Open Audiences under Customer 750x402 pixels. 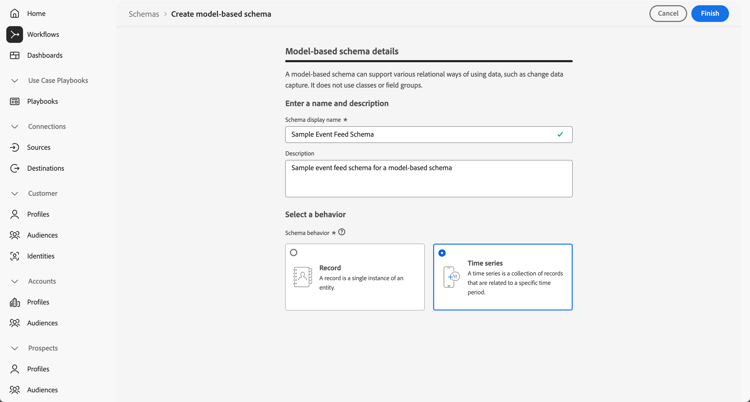click(42, 236)
